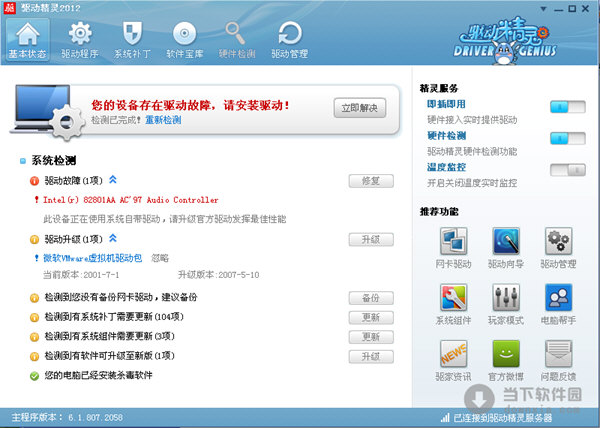The image size is (600, 428).
Task: Click the red 驱动故障 warning icon
Action: tap(34, 181)
